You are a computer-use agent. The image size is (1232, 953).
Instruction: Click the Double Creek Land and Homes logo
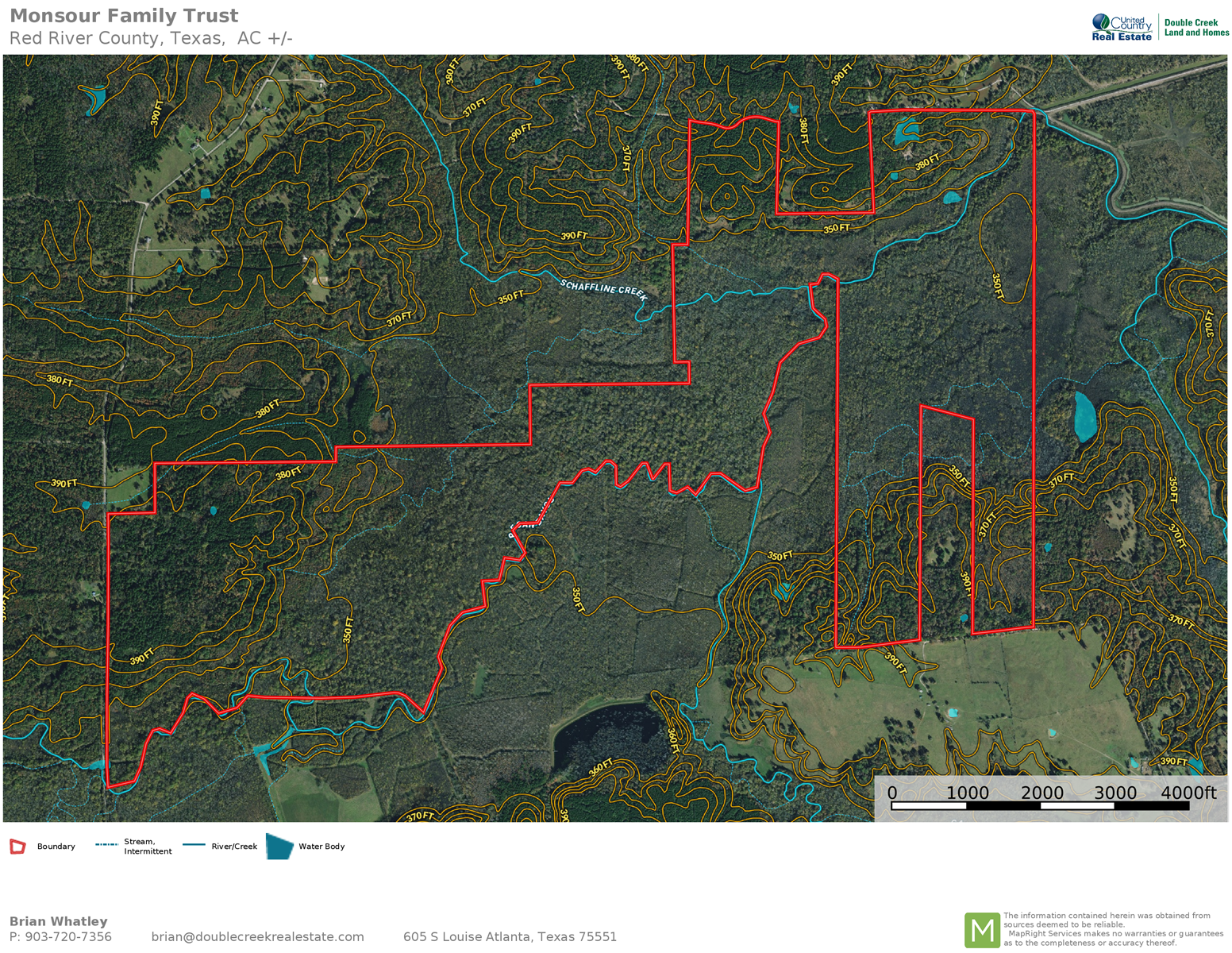tap(1196, 27)
